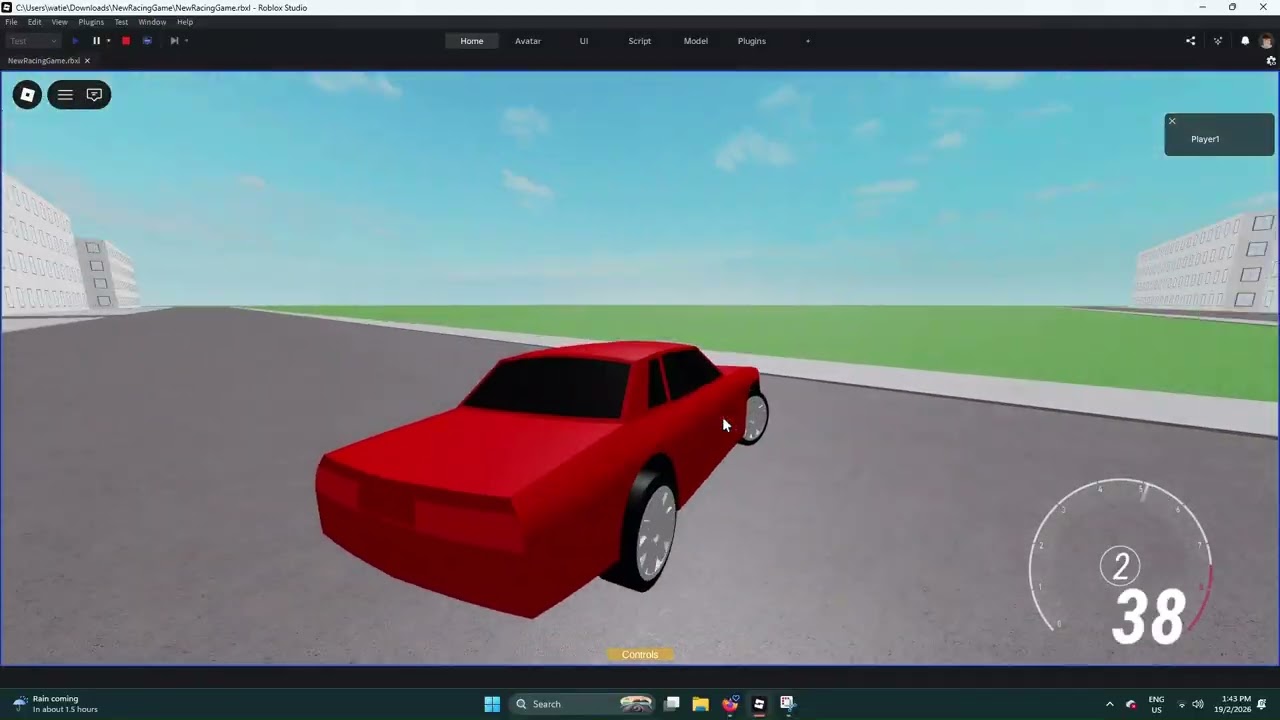Image resolution: width=1280 pixels, height=720 pixels.
Task: Open the notifications bell
Action: pos(1245,41)
